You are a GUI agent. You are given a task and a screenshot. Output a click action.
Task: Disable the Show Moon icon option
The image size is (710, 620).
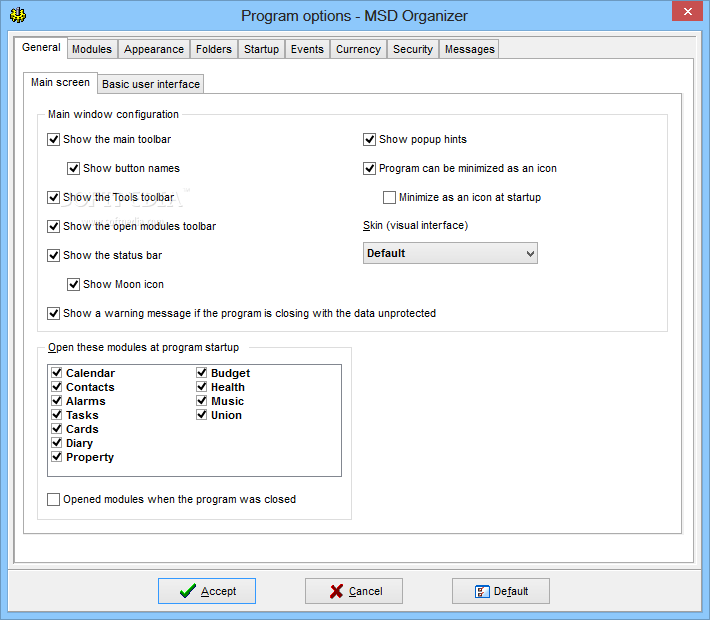[73, 284]
